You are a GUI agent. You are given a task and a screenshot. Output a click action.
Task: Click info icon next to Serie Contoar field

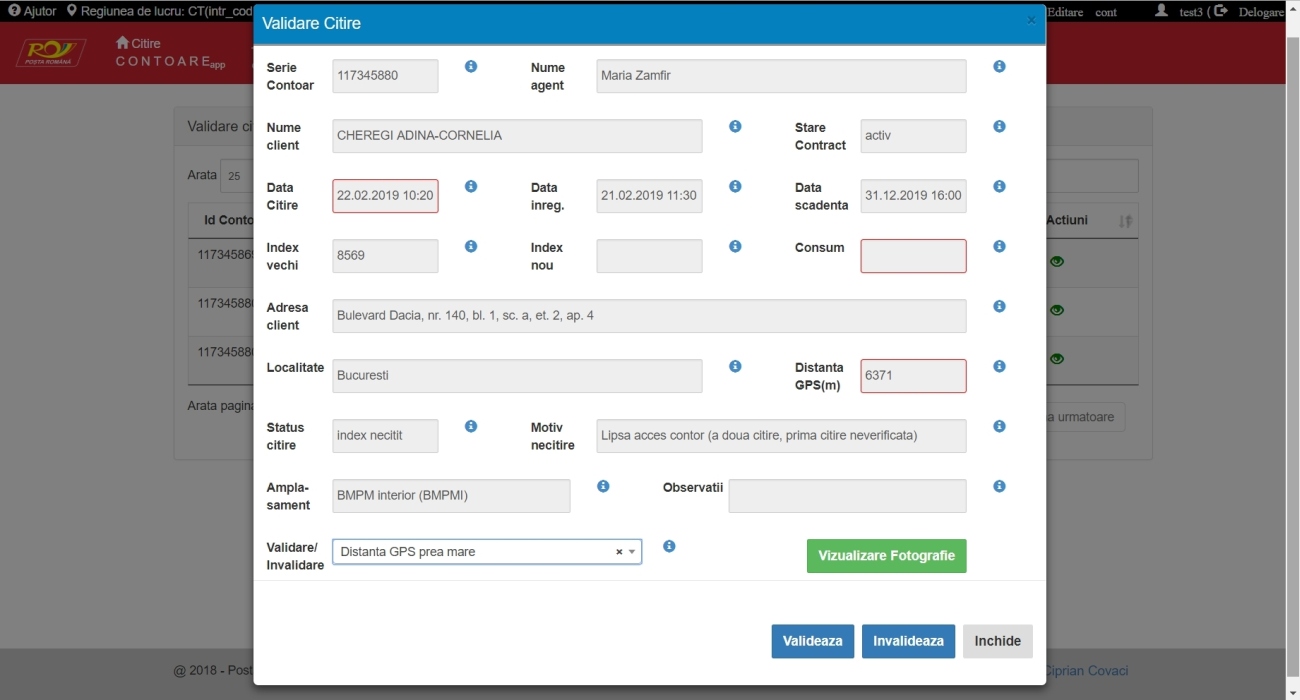coord(471,67)
